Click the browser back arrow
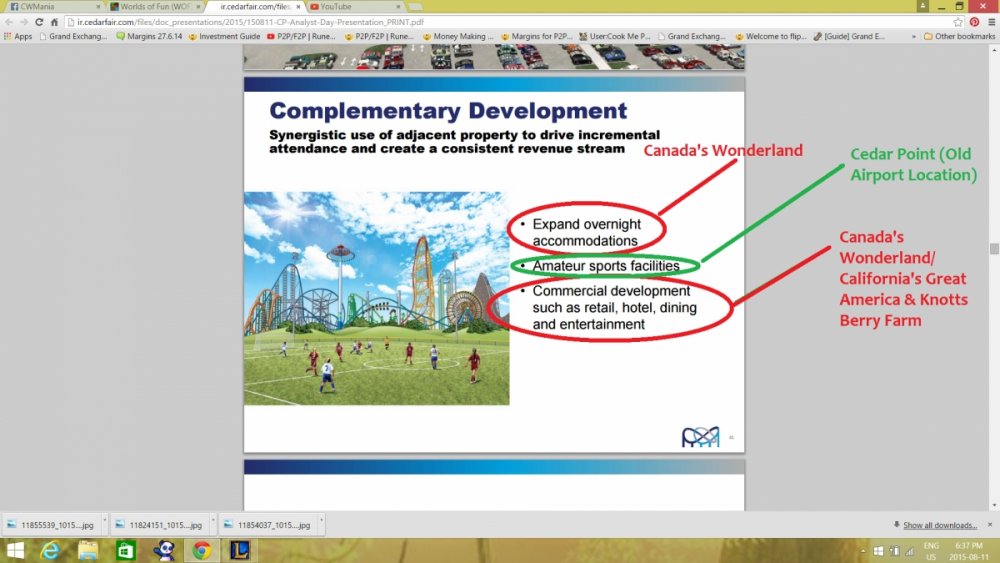1000x563 pixels. click(x=9, y=21)
